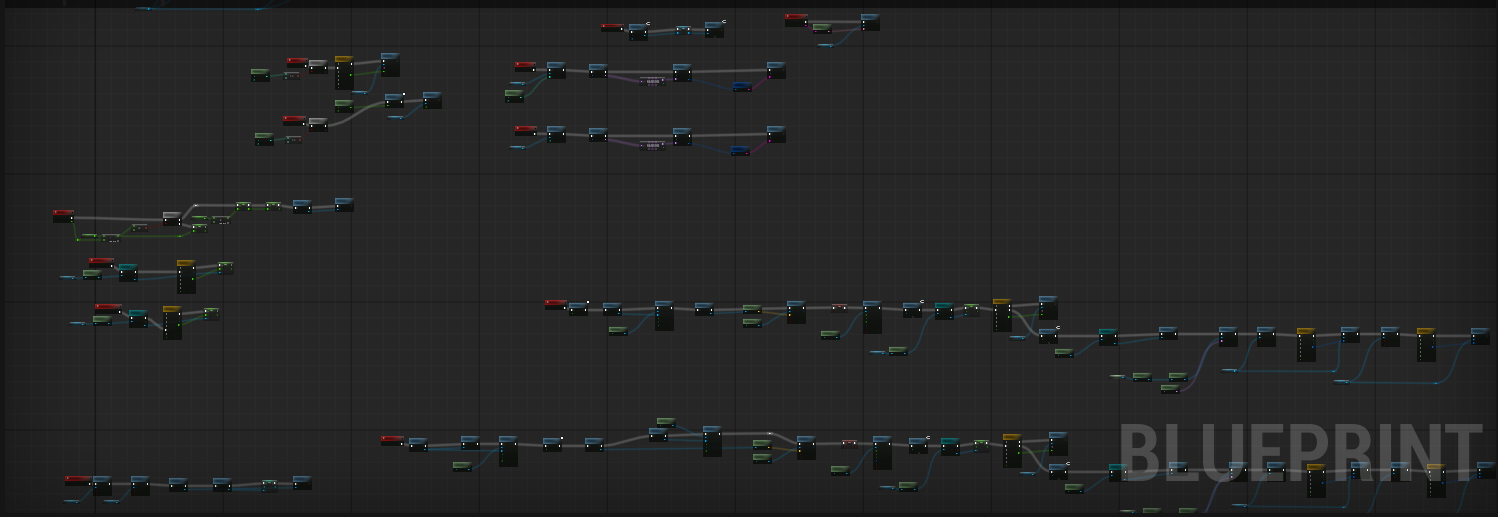Select red event node heading the all-blue top chain

point(612,27)
